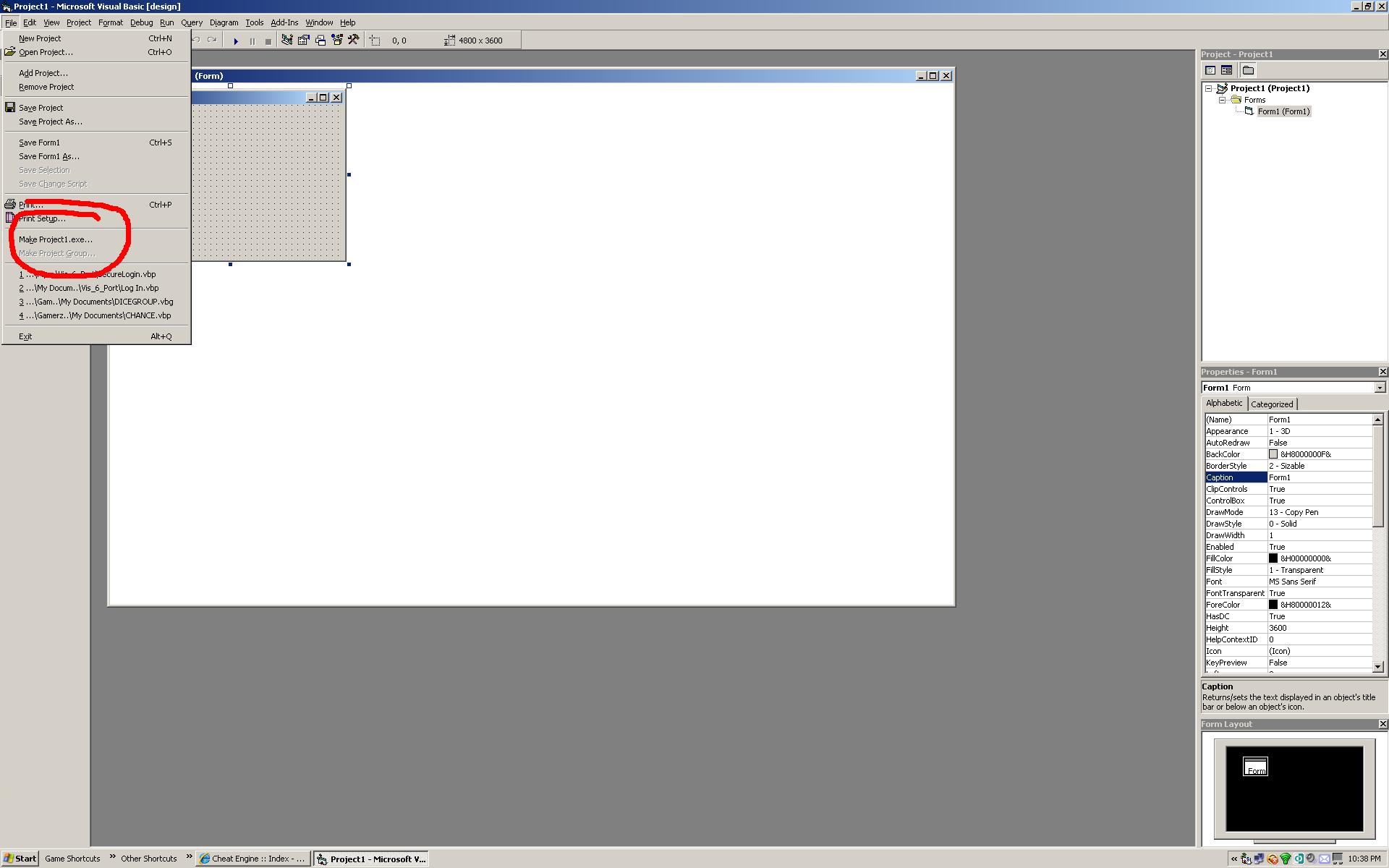Click the green wireless signal tray icon
1389x868 pixels.
click(1286, 859)
